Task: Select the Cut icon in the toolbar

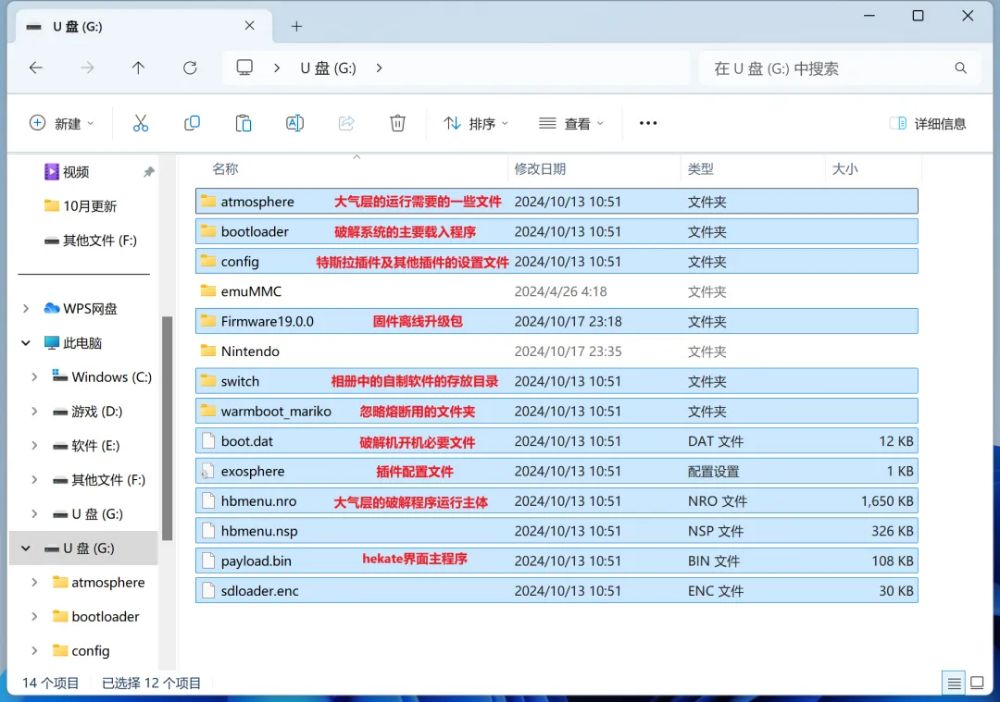Action: click(x=141, y=122)
